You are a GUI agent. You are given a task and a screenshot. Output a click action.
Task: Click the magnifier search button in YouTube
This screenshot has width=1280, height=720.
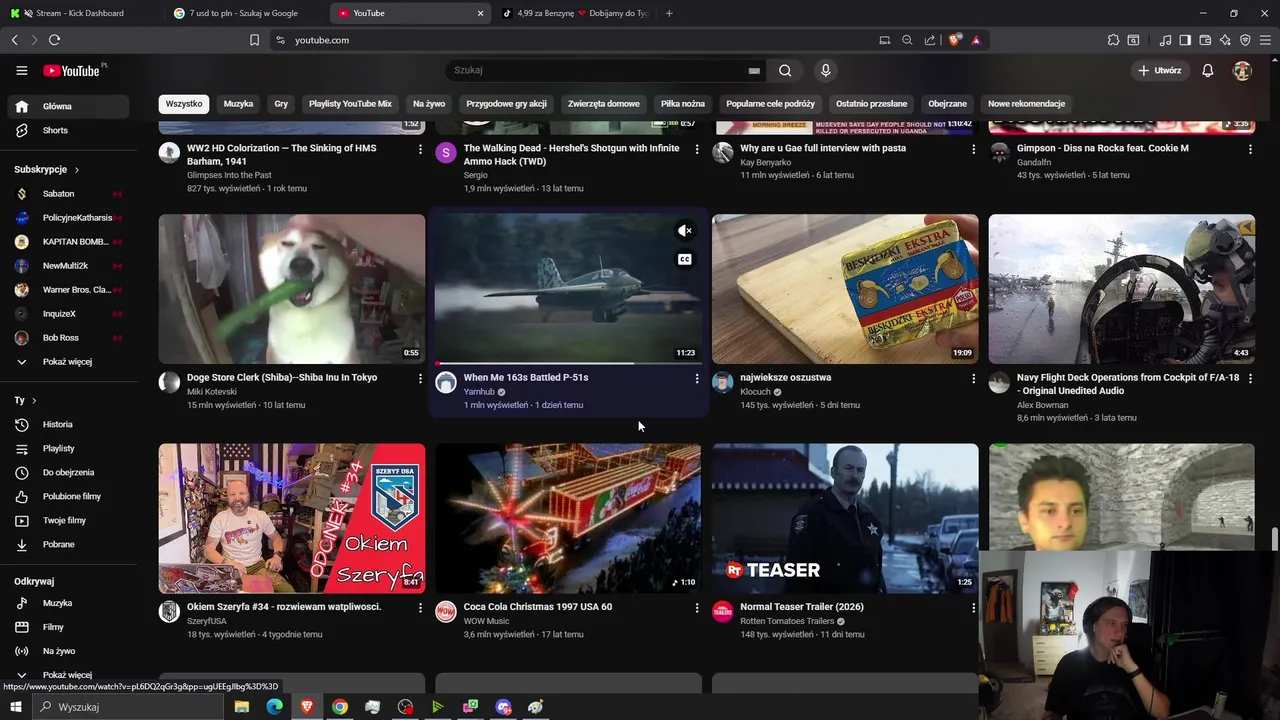tap(785, 71)
